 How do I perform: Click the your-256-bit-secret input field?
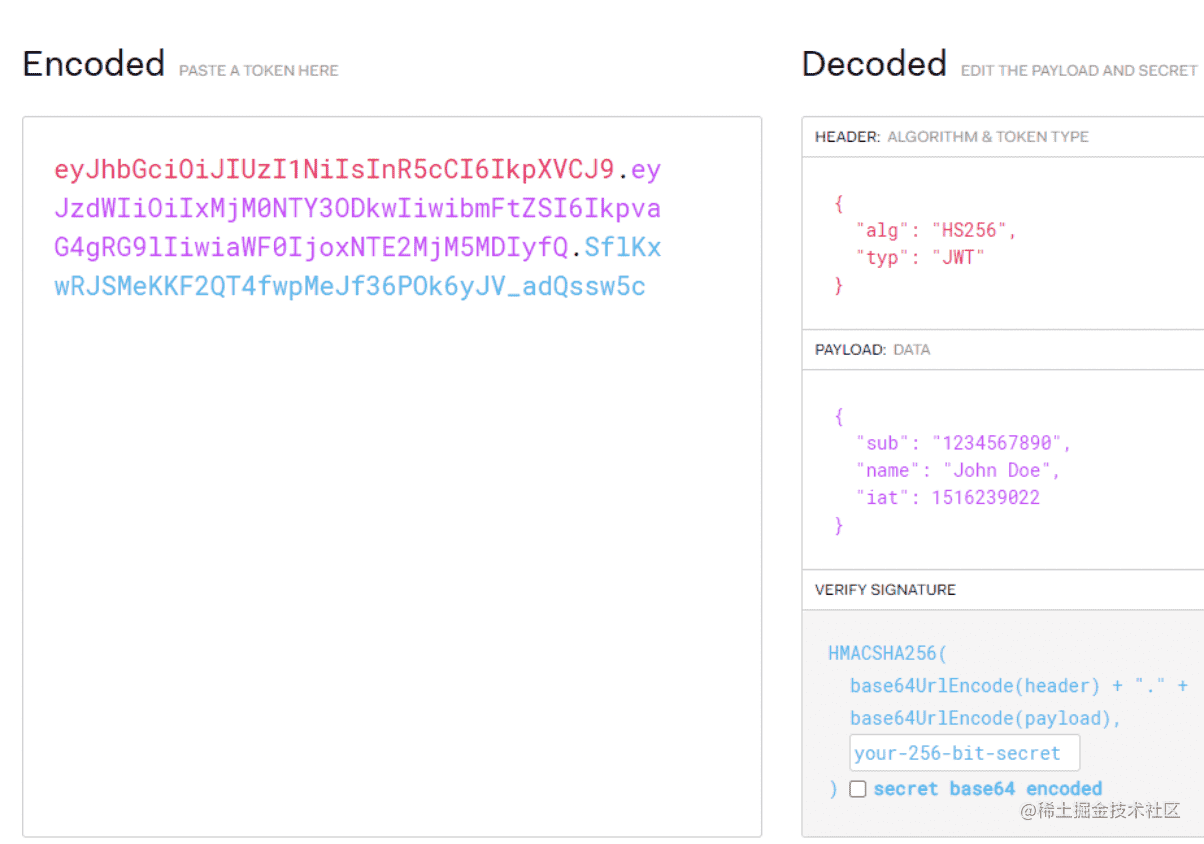964,753
